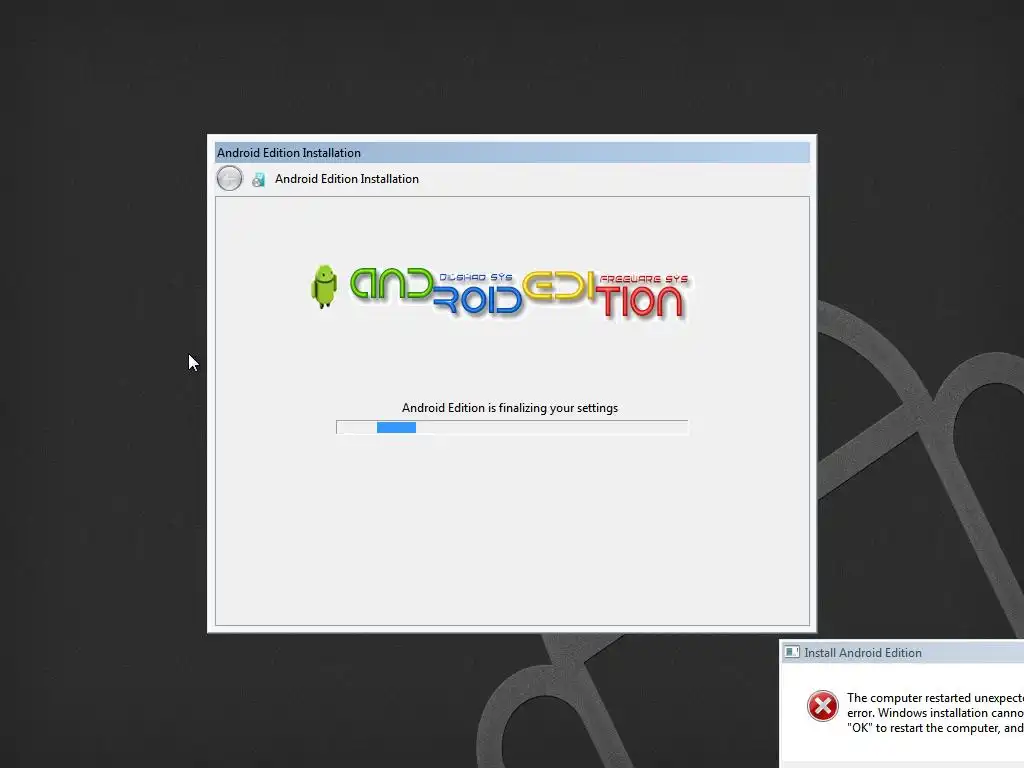Click the Install Android Edition dialog title
1024x768 pixels.
click(863, 652)
